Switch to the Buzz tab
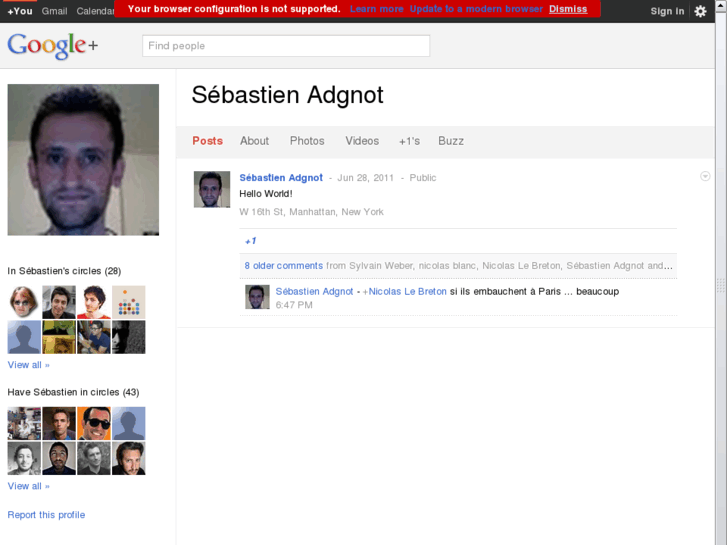This screenshot has width=727, height=545. [x=451, y=141]
